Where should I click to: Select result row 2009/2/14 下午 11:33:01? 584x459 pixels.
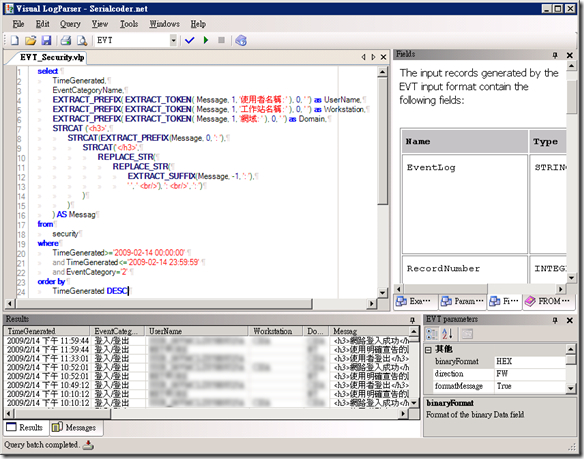pos(207,358)
